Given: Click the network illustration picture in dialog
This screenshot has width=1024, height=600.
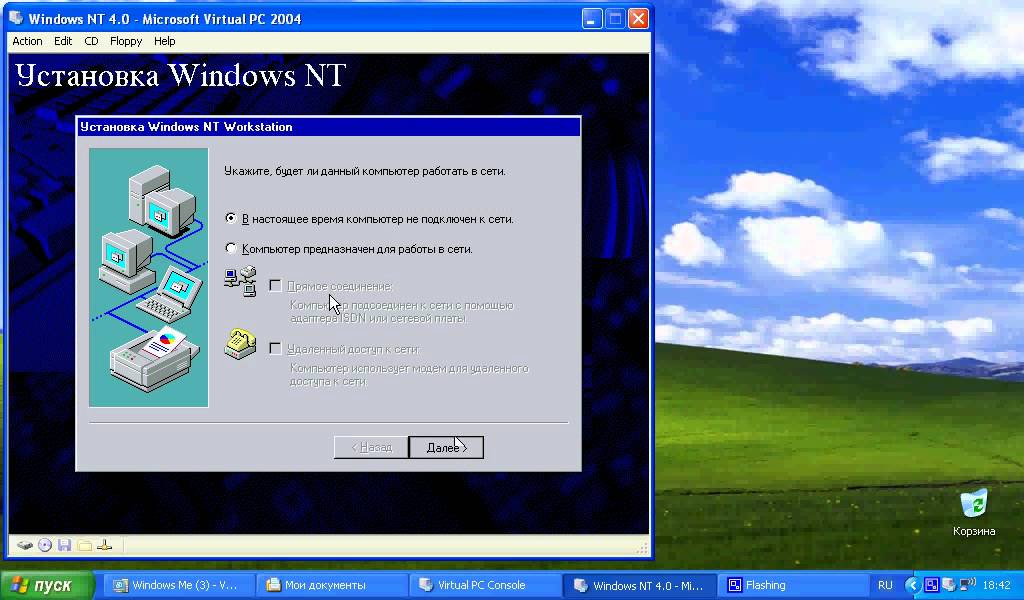Looking at the screenshot, I should click(x=149, y=277).
